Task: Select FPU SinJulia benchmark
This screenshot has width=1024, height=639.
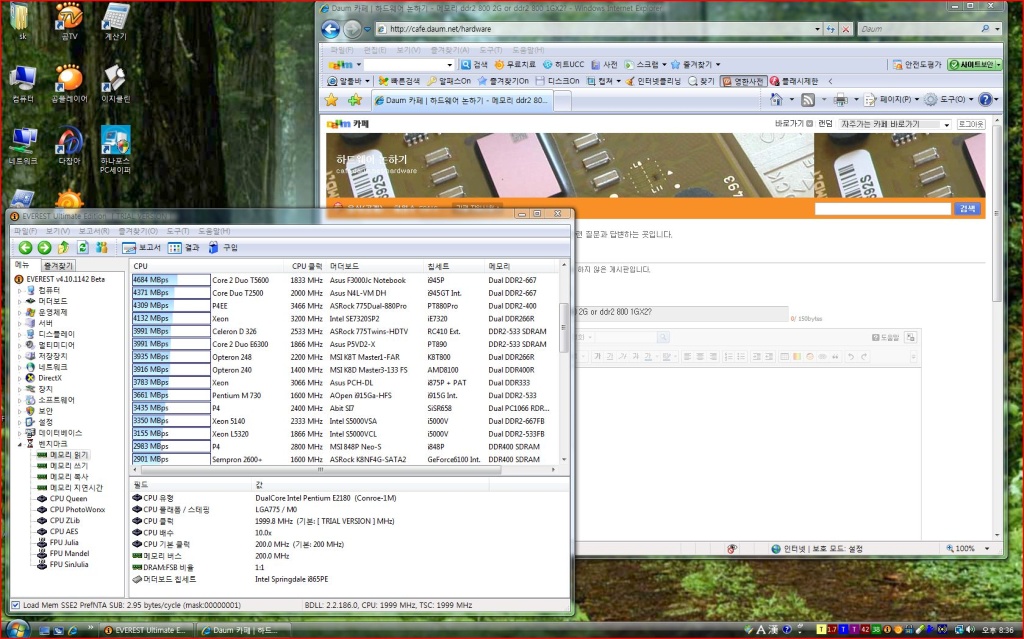Action: [69, 565]
